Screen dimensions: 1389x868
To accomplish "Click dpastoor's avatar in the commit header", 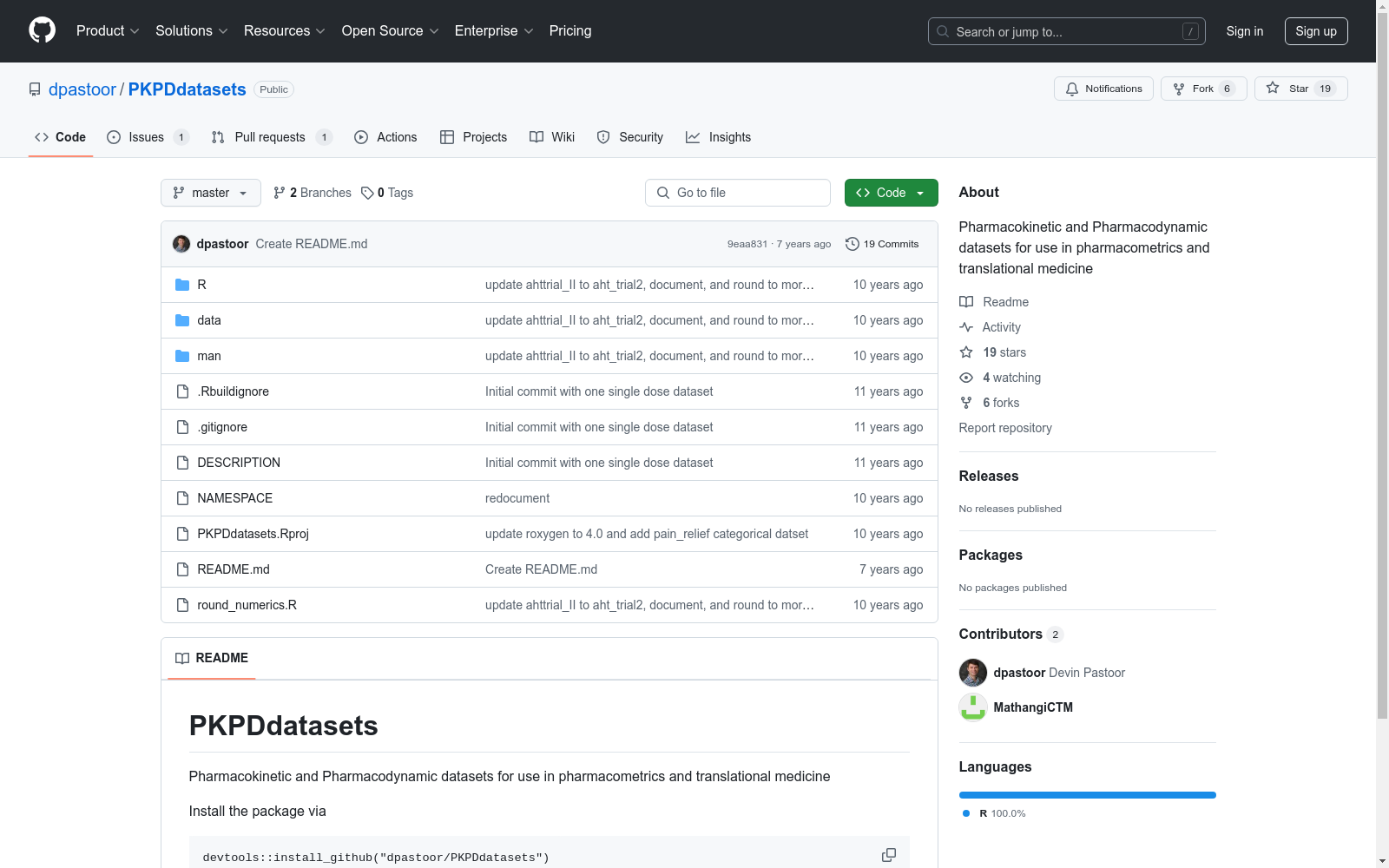I will point(181,244).
